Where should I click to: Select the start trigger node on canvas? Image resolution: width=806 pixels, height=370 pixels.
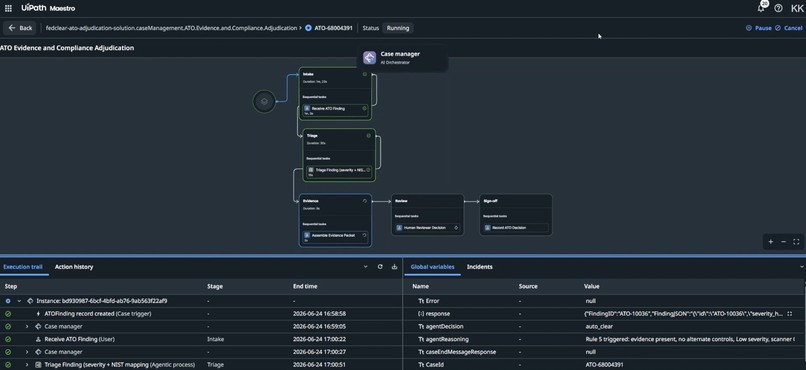264,102
